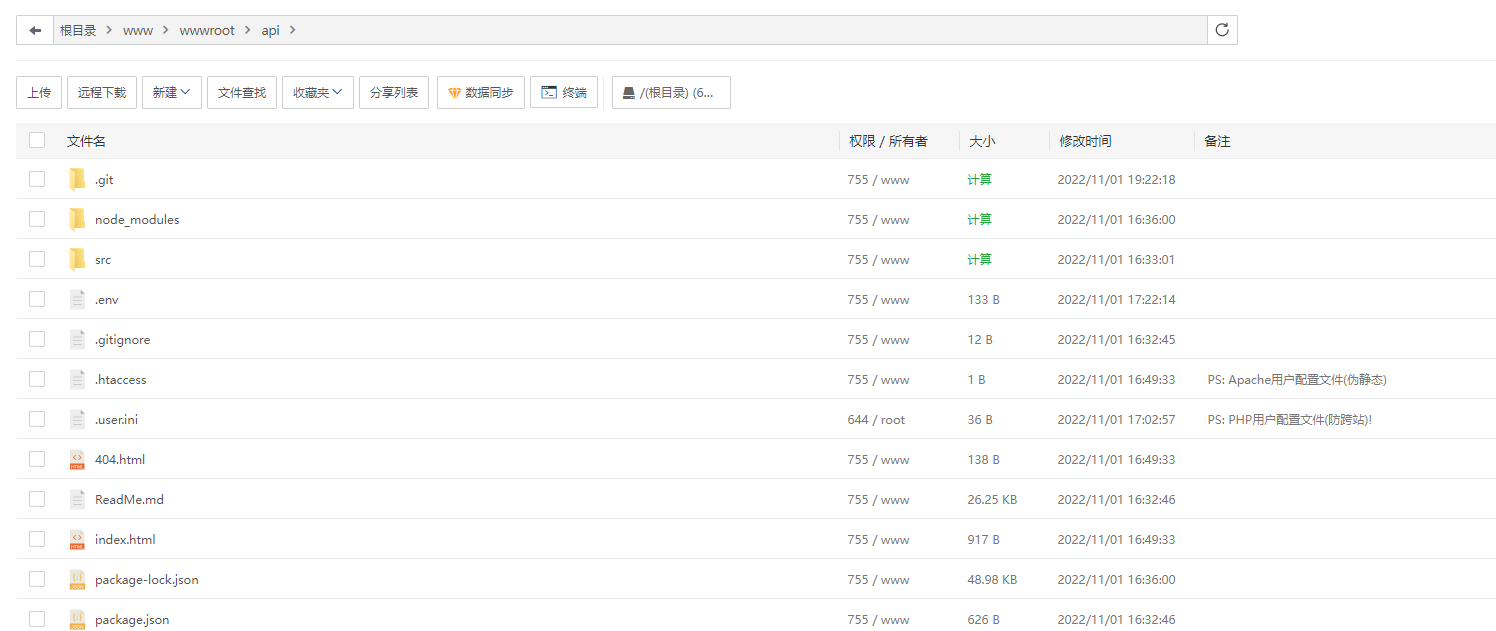Click the .user.ini file name

[x=116, y=419]
